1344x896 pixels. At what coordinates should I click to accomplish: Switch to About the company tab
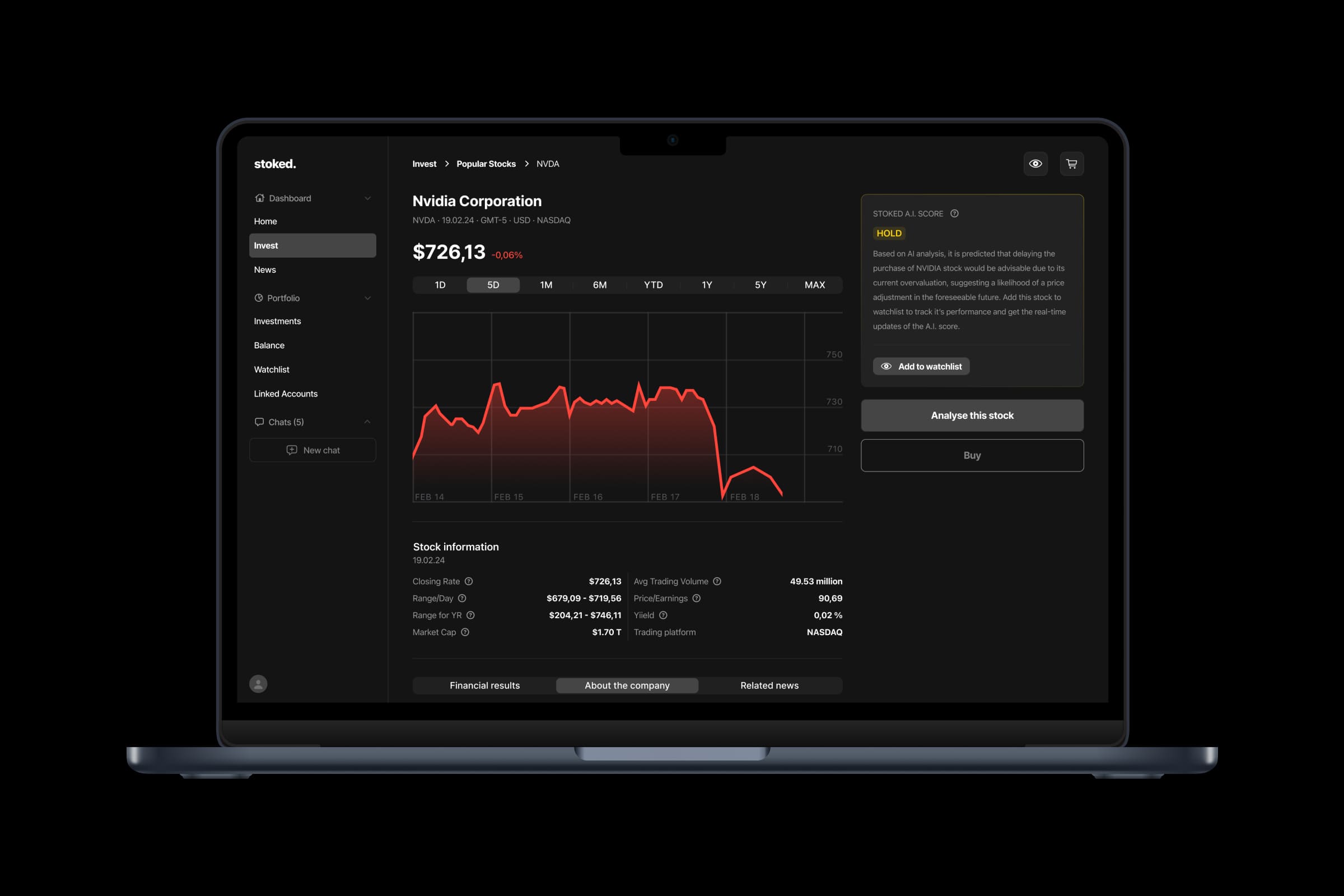[627, 685]
